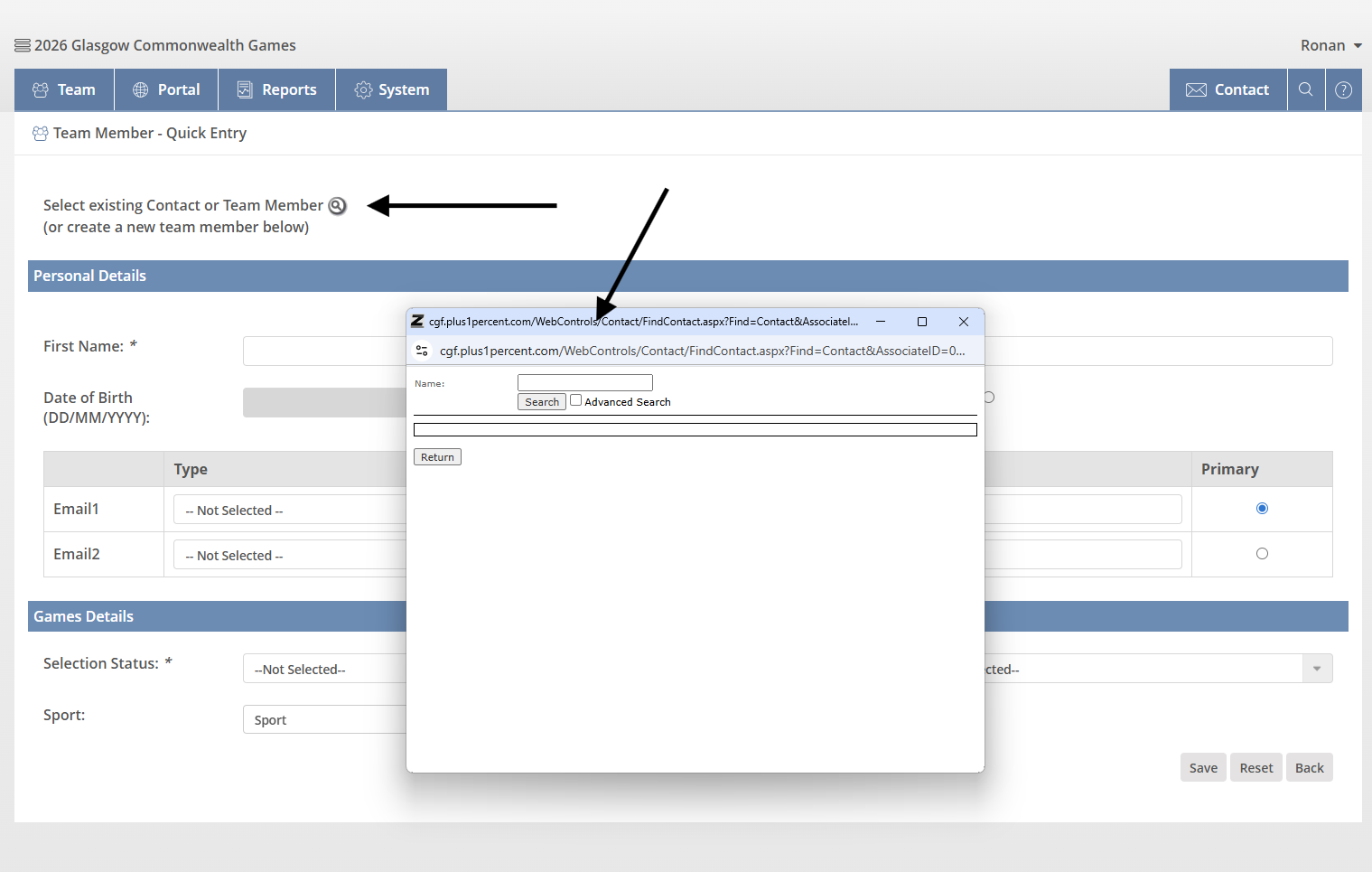Select Email1 as primary radio button
The height and width of the screenshot is (872, 1372).
(1262, 509)
